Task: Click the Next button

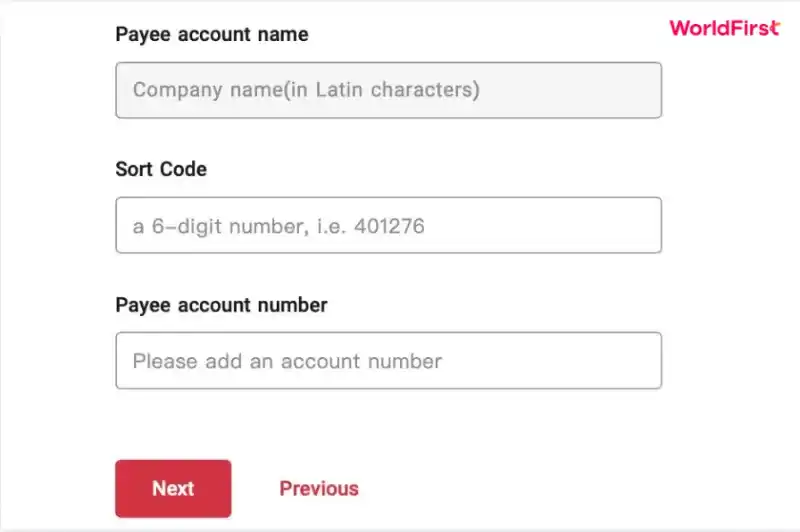Action: pyautogui.click(x=173, y=489)
